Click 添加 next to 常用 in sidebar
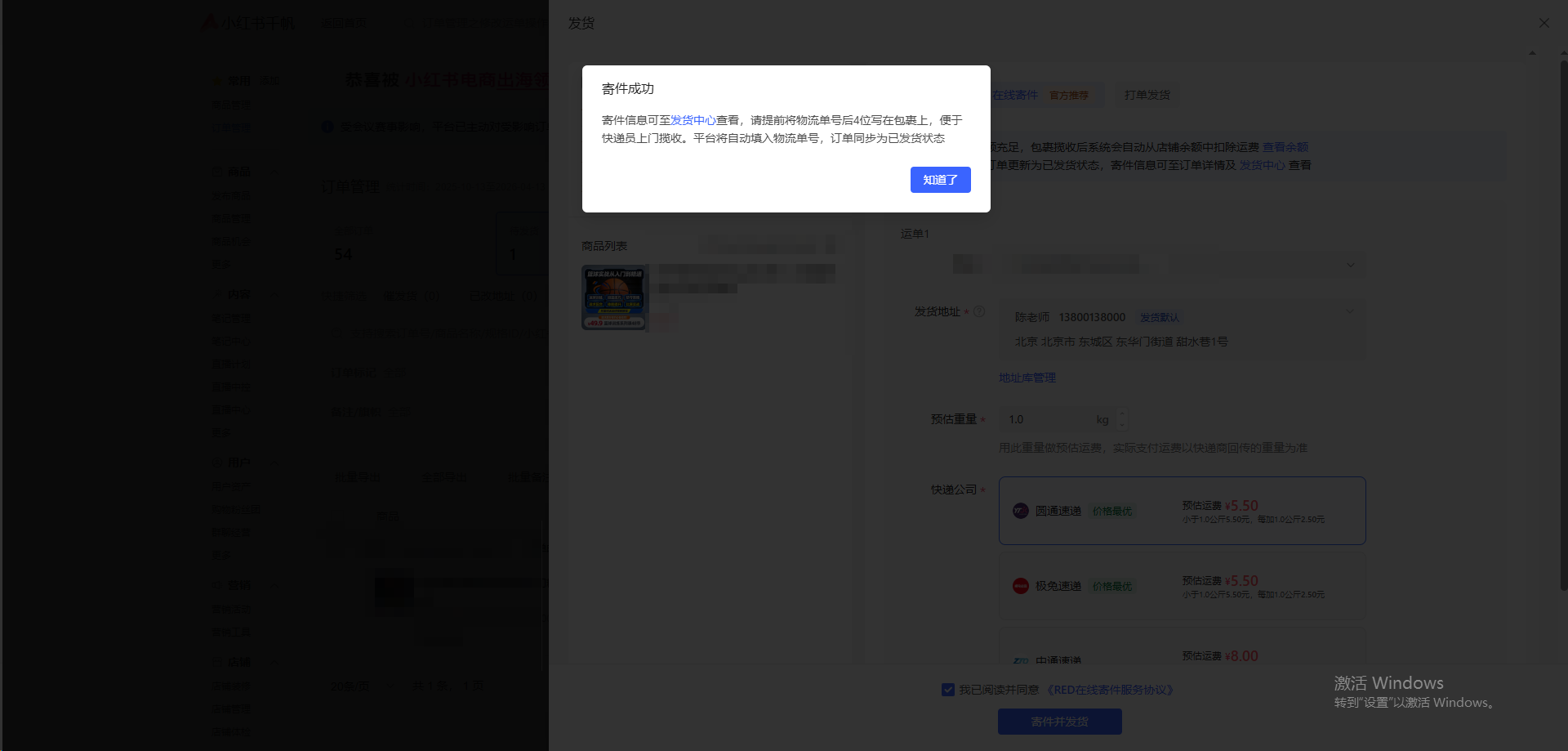Image resolution: width=1568 pixels, height=751 pixels. [x=269, y=81]
